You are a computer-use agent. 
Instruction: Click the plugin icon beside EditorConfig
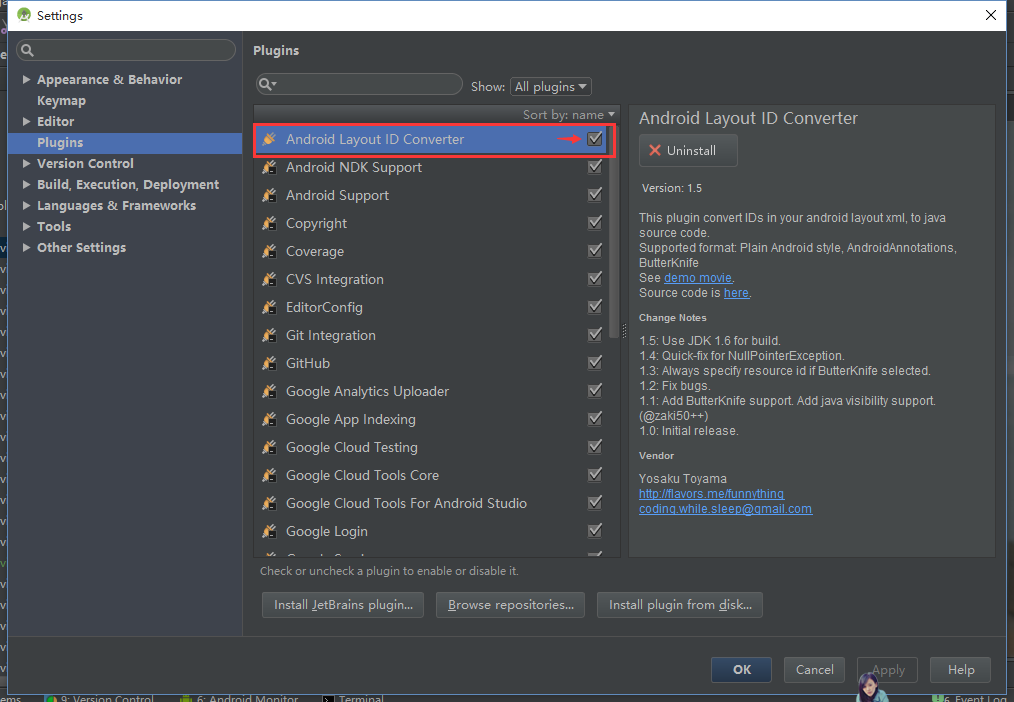pos(269,307)
